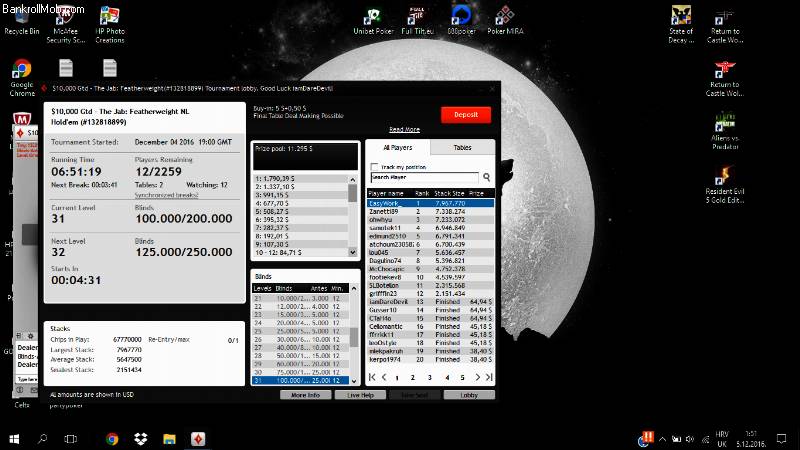
Task: Select player IamDareDevil row
Action: pyautogui.click(x=430, y=302)
